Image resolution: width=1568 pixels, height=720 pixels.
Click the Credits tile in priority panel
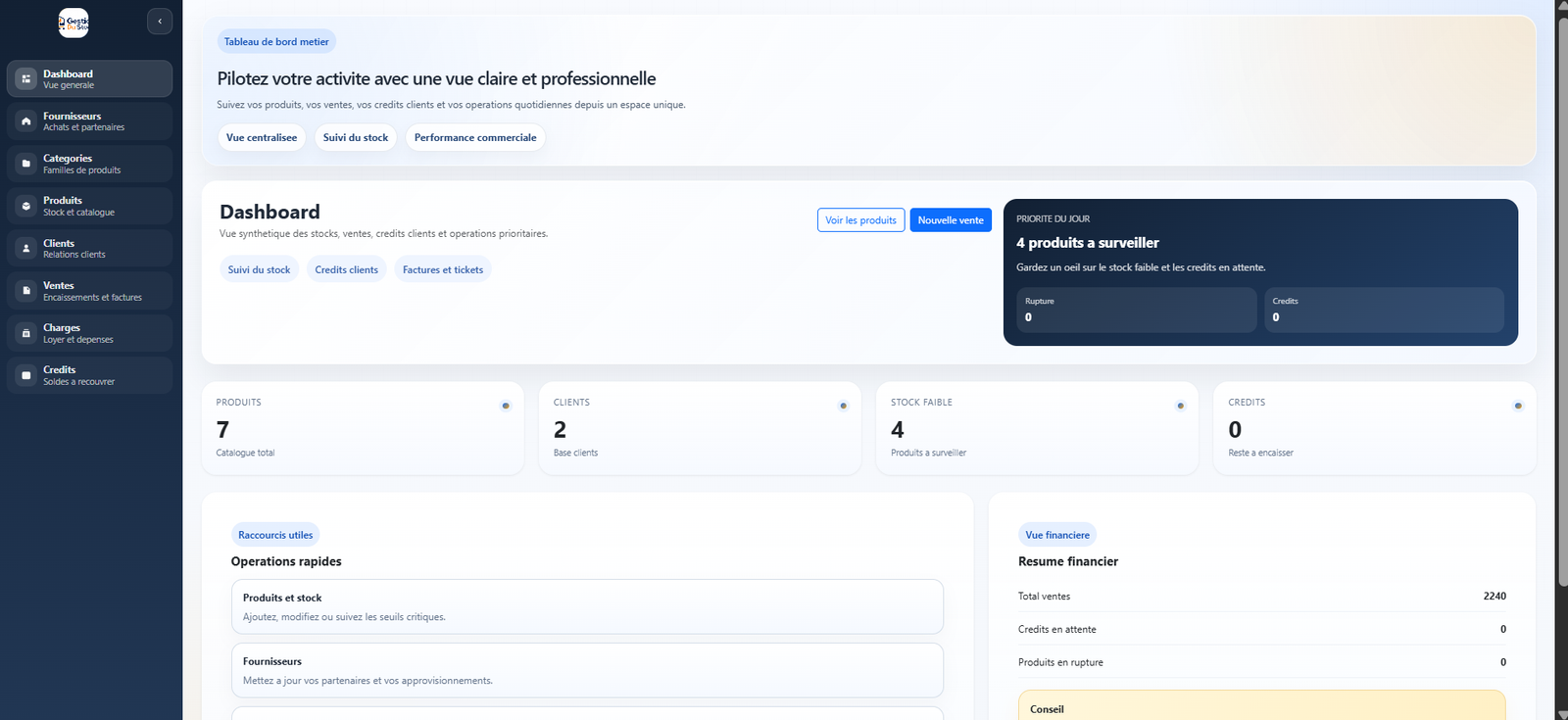point(1384,310)
